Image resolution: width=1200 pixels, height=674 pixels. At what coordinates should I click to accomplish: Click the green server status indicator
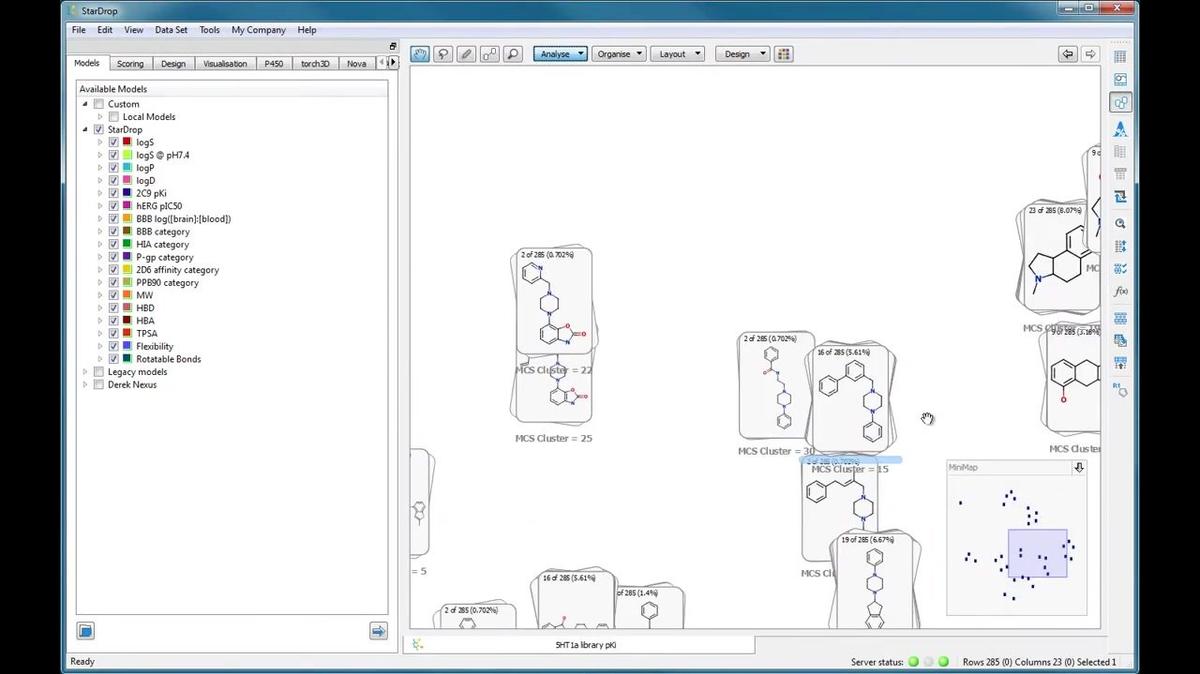click(x=913, y=661)
